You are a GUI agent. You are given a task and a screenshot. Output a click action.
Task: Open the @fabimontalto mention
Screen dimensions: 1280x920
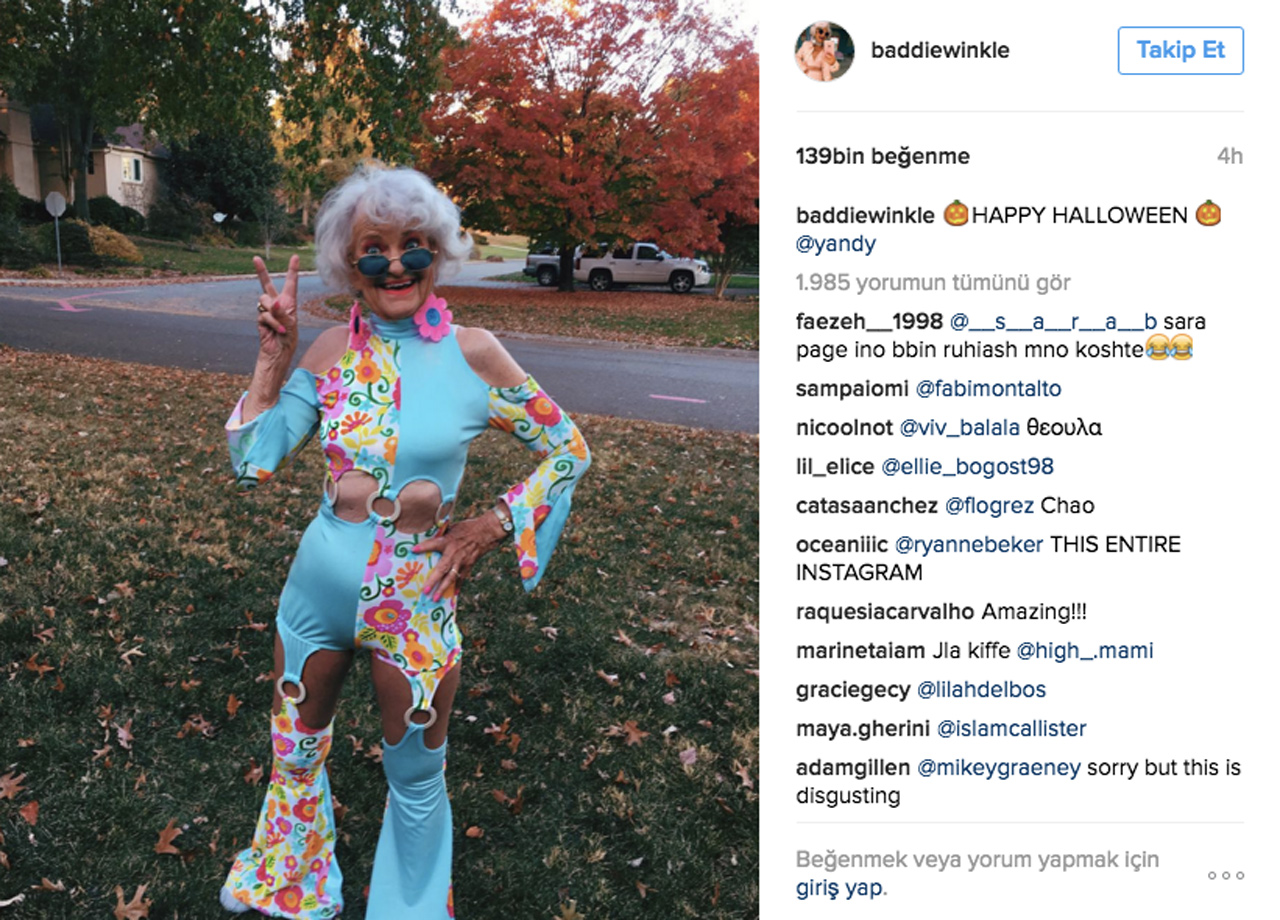point(988,389)
